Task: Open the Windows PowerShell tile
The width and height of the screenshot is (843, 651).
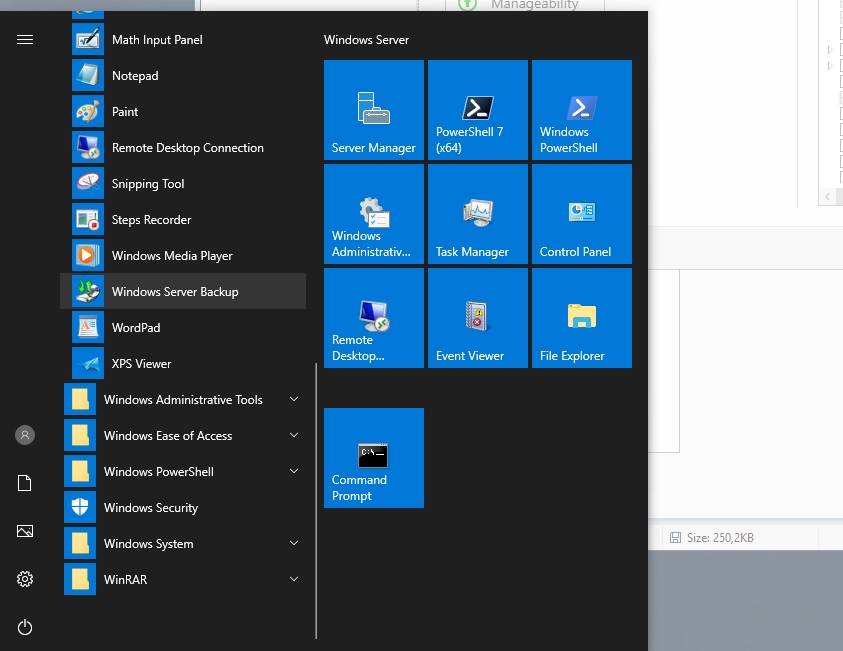Action: (x=582, y=110)
